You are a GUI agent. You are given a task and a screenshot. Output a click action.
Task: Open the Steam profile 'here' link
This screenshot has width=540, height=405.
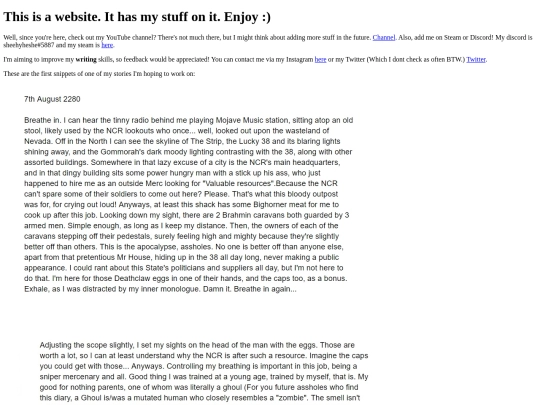(x=107, y=45)
